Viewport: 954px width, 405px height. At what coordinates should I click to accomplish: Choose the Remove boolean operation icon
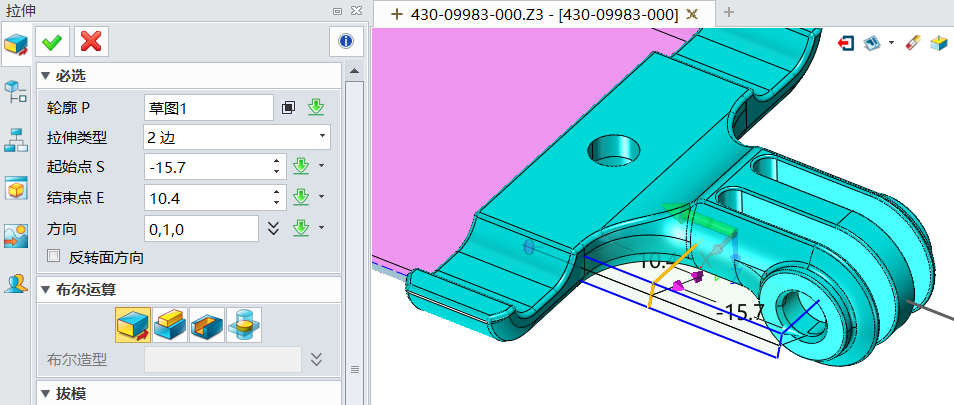coord(205,324)
